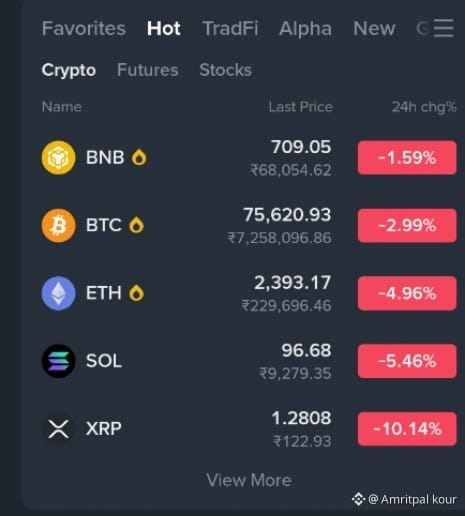Click the Bitcoin orange logo
465x516 pixels.
pos(58,226)
